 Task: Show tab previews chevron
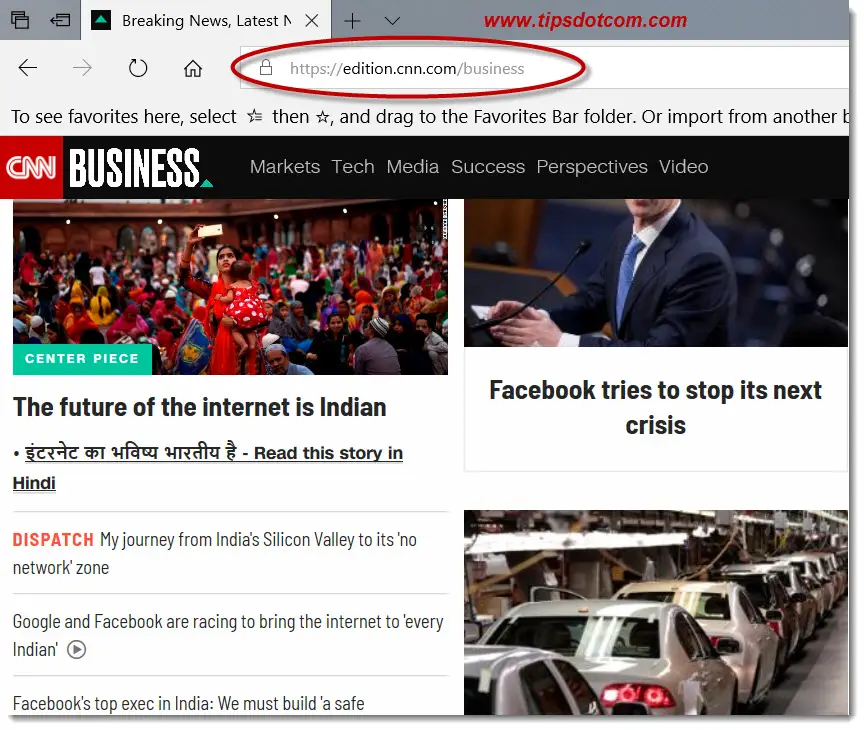(392, 21)
